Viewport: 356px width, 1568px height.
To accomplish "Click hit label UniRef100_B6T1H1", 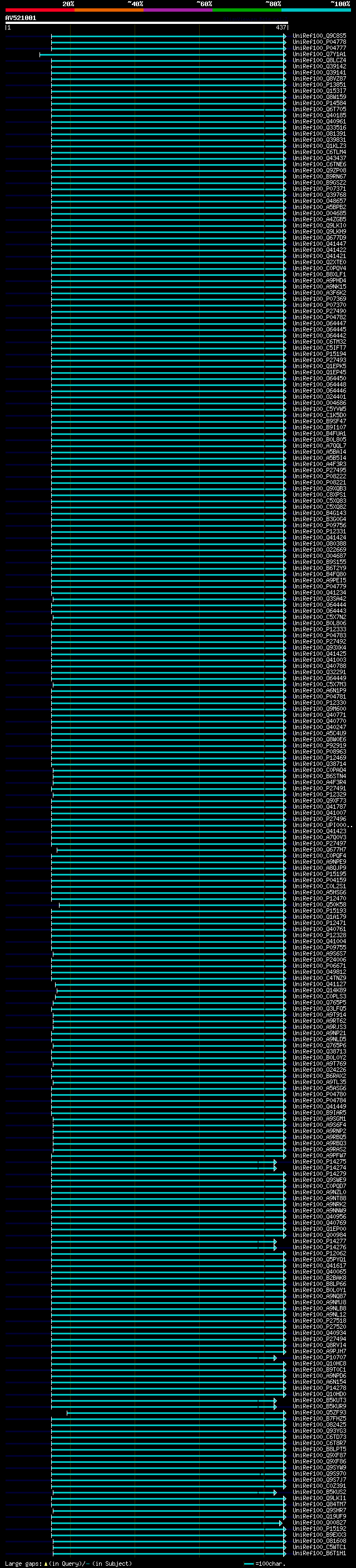I will click(x=319, y=1553).
